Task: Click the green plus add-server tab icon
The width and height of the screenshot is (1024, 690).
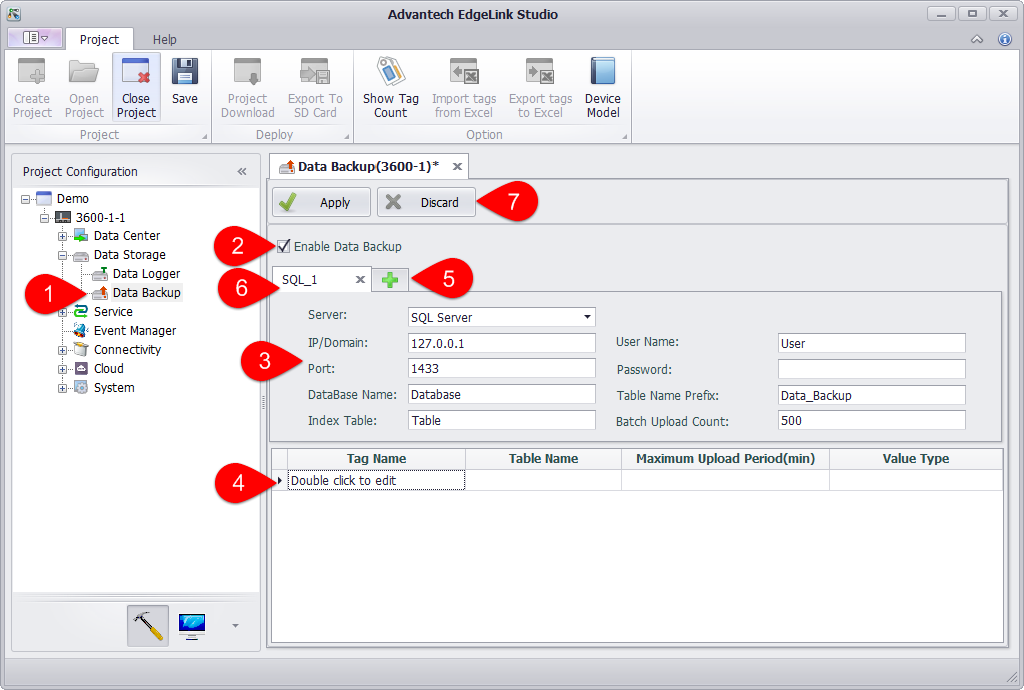Action: pos(389,280)
